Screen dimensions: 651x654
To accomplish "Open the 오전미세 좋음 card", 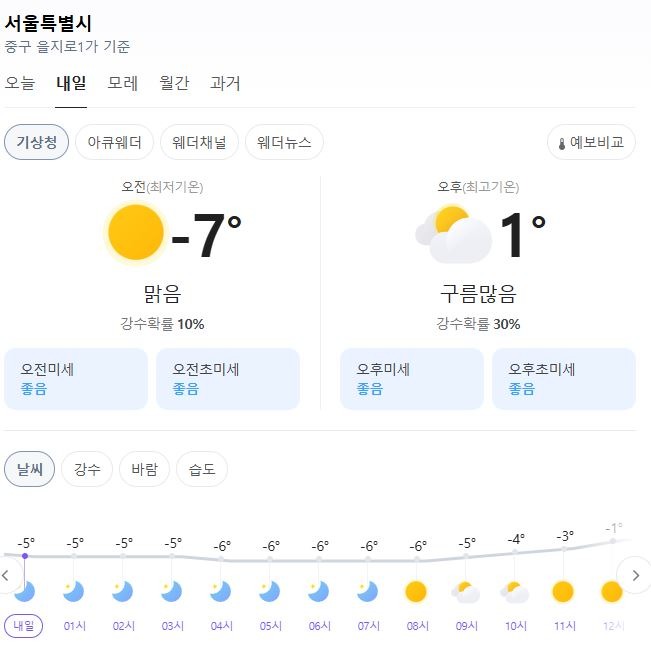I will (76, 379).
